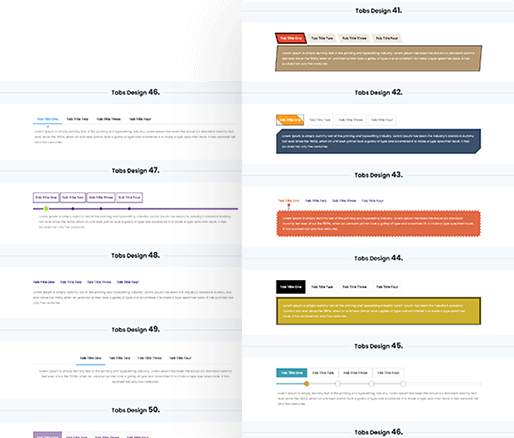The height and width of the screenshot is (438, 514).
Task: Click the orange Tab Title One in Design 42
Action: coord(290,120)
